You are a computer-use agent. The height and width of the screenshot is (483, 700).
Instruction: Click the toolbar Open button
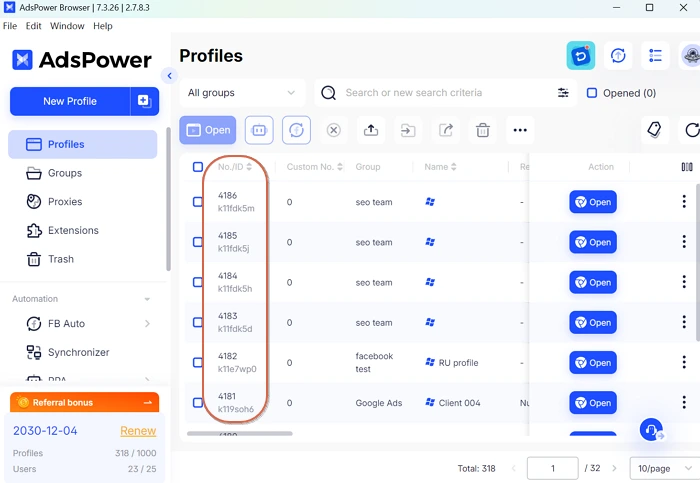point(208,130)
